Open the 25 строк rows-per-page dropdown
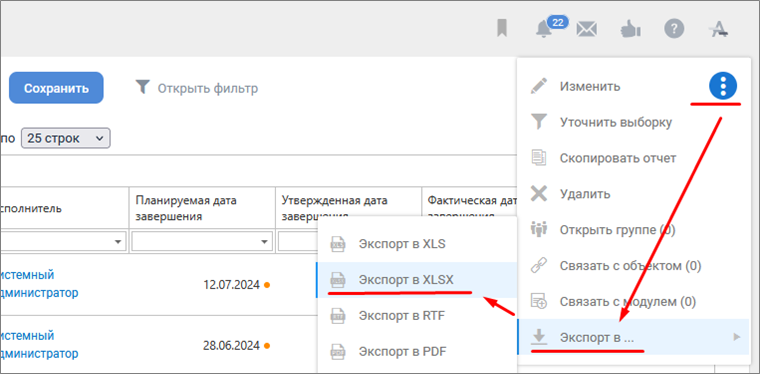This screenshot has height=374, width=760. coord(65,138)
